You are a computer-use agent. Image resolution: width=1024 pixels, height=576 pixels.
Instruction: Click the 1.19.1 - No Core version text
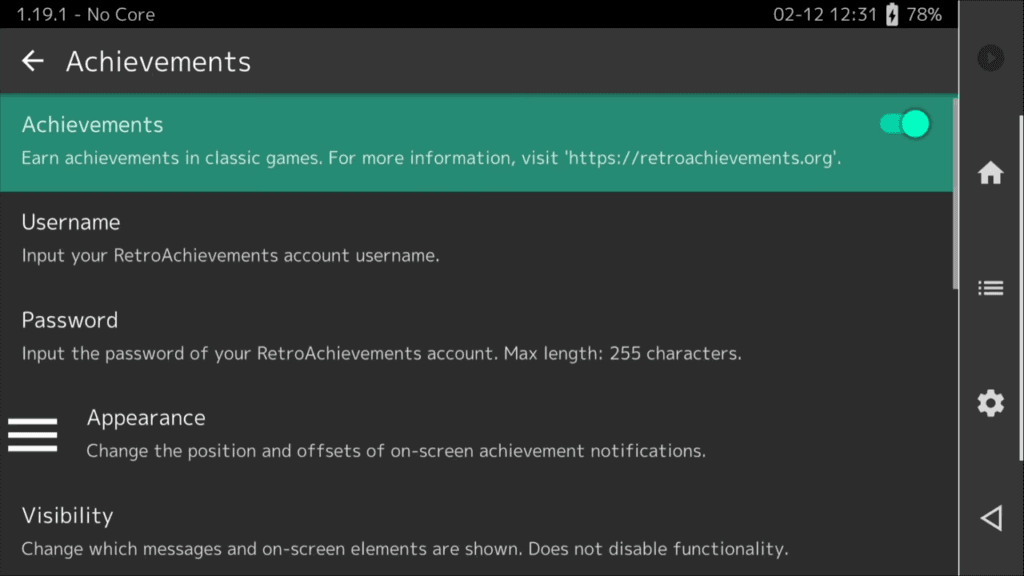pyautogui.click(x=86, y=15)
